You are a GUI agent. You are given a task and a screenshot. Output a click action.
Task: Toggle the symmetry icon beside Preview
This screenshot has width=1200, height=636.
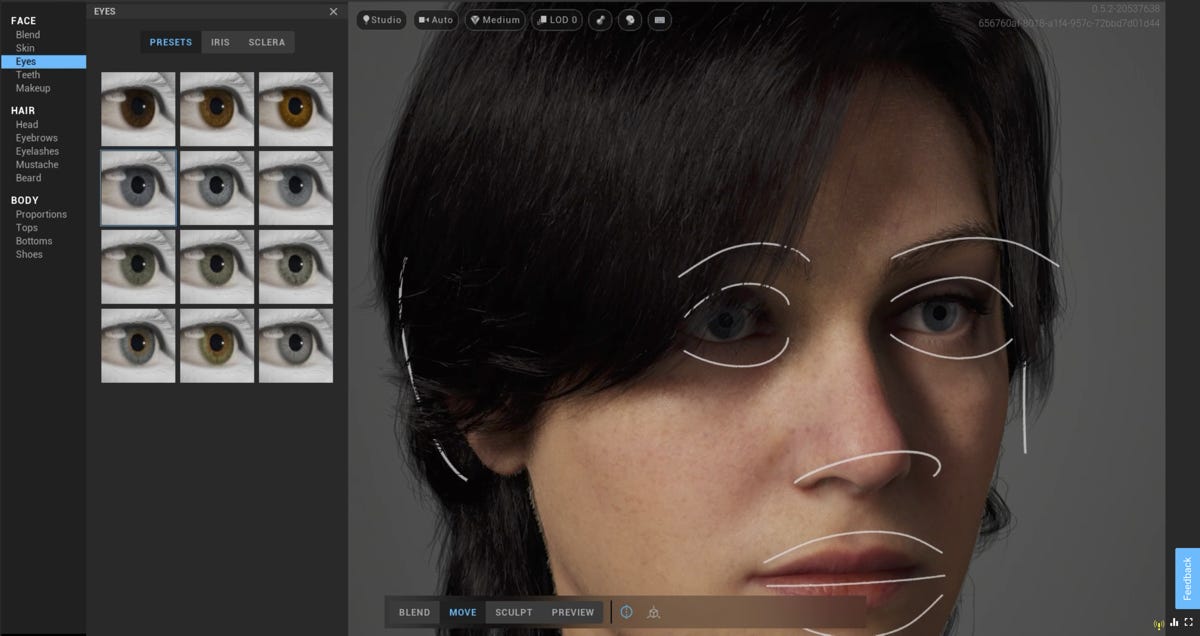pos(627,612)
